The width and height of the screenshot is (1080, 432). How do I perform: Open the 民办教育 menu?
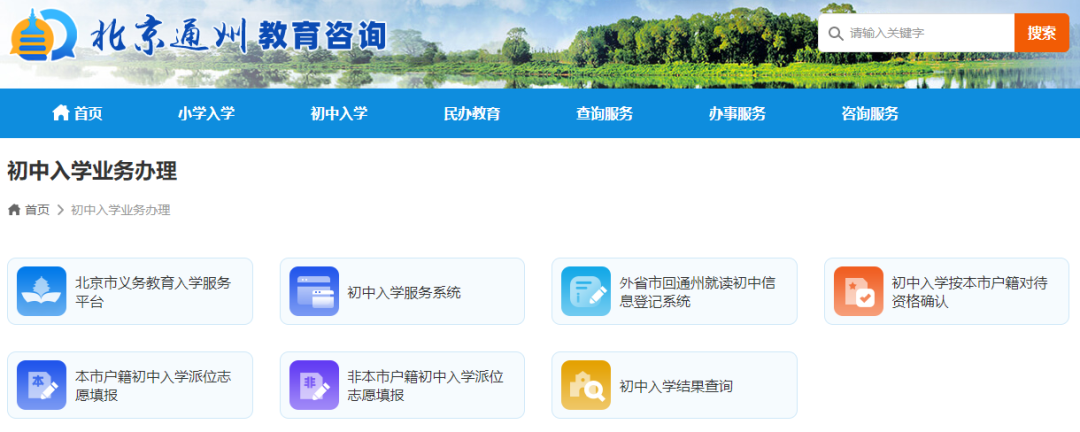[472, 114]
